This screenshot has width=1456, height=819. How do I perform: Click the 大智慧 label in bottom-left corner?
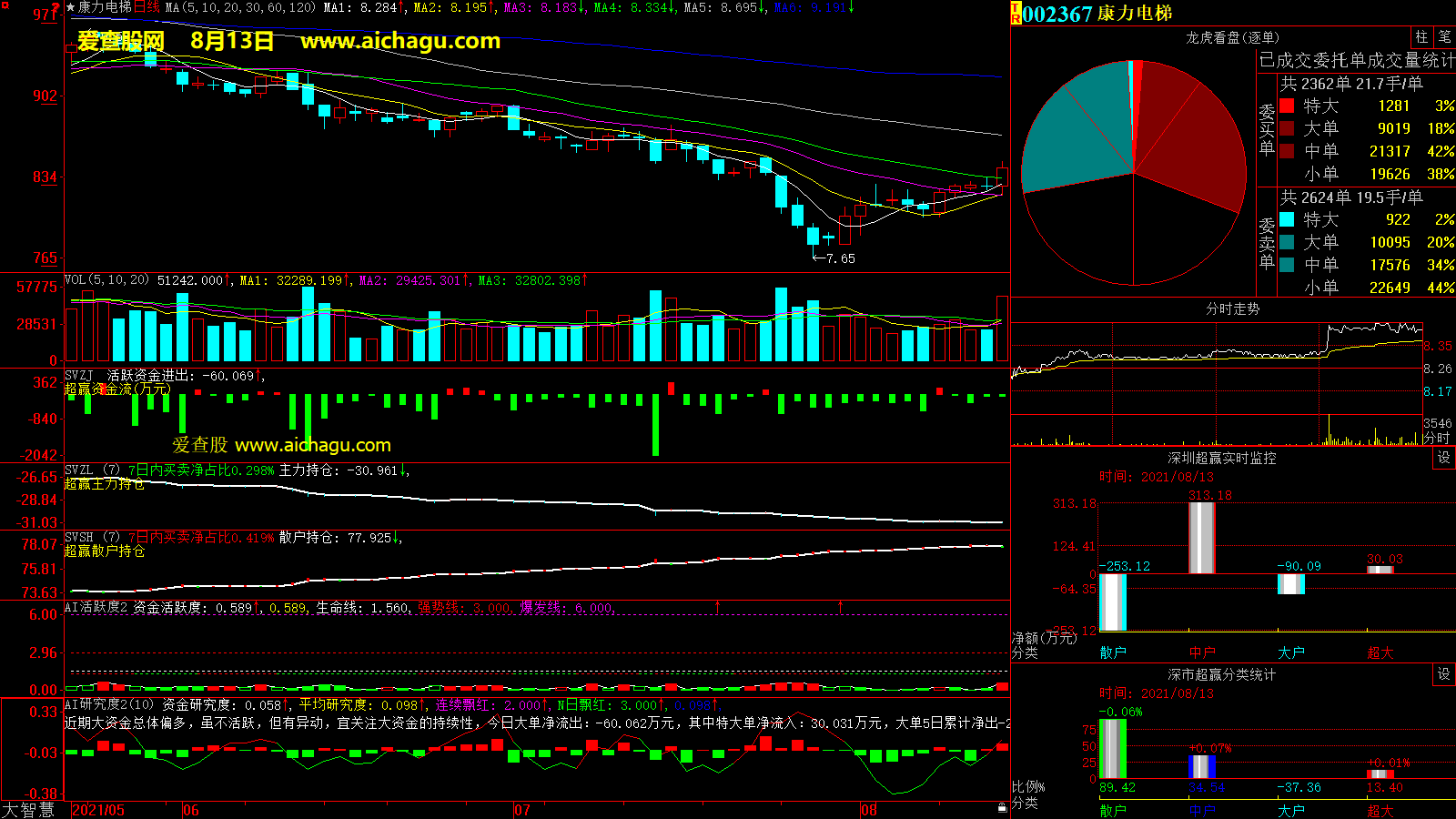point(28,810)
